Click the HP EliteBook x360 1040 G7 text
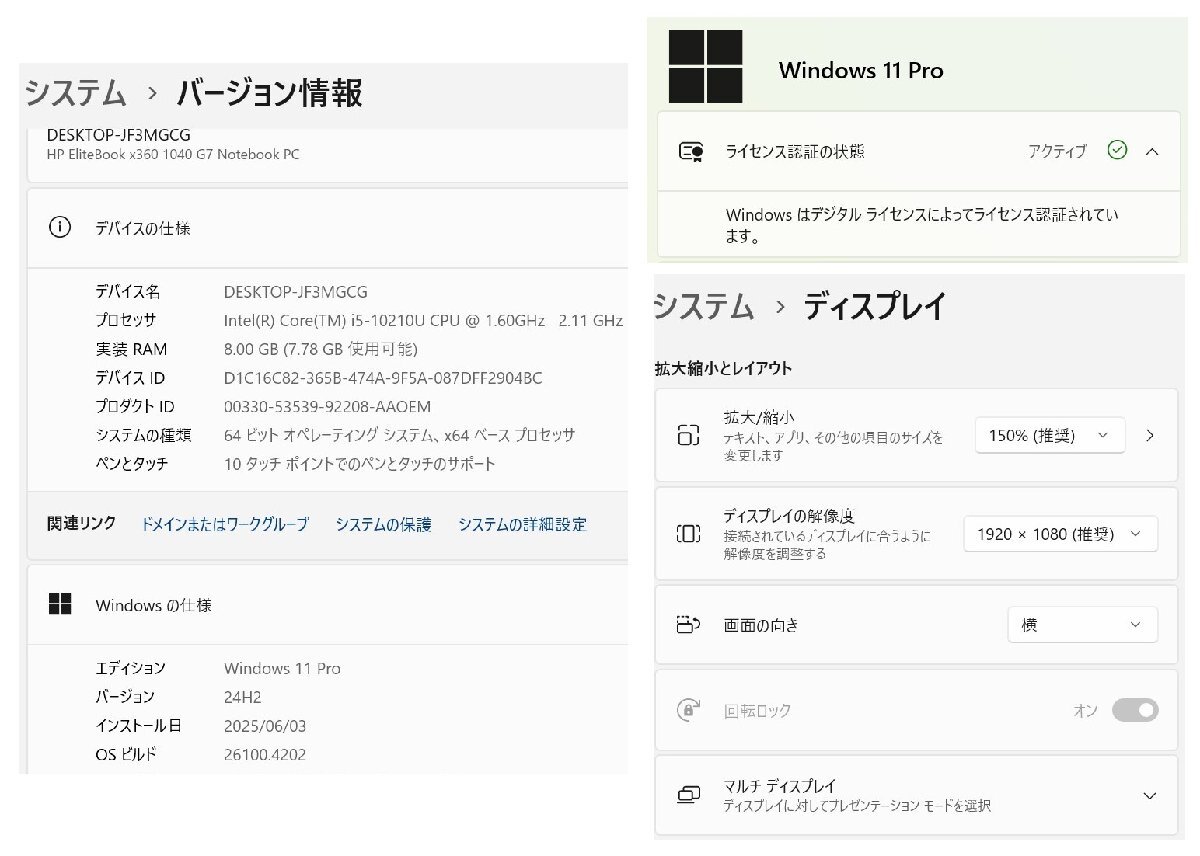The height and width of the screenshot is (856, 1200). tap(173, 154)
